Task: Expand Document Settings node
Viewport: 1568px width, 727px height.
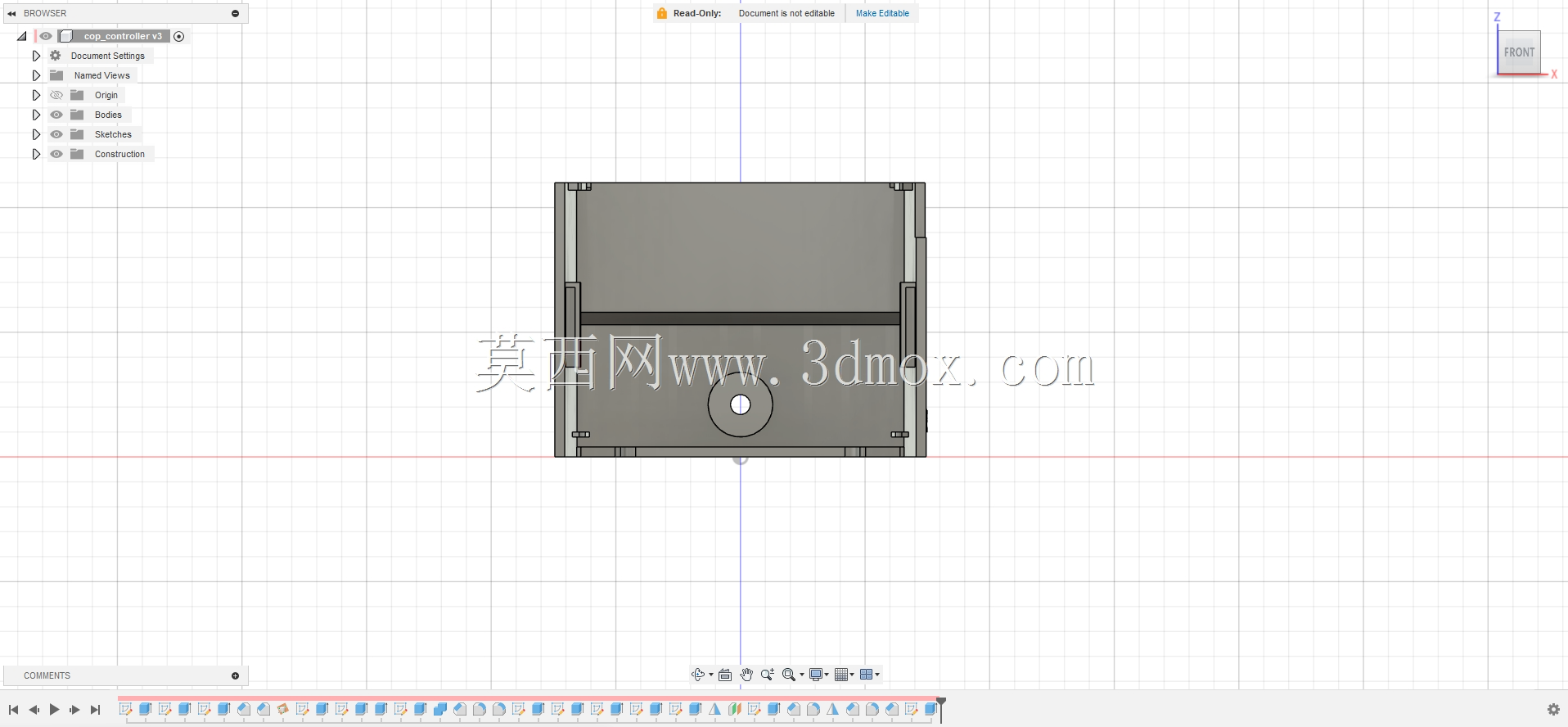Action: (36, 56)
